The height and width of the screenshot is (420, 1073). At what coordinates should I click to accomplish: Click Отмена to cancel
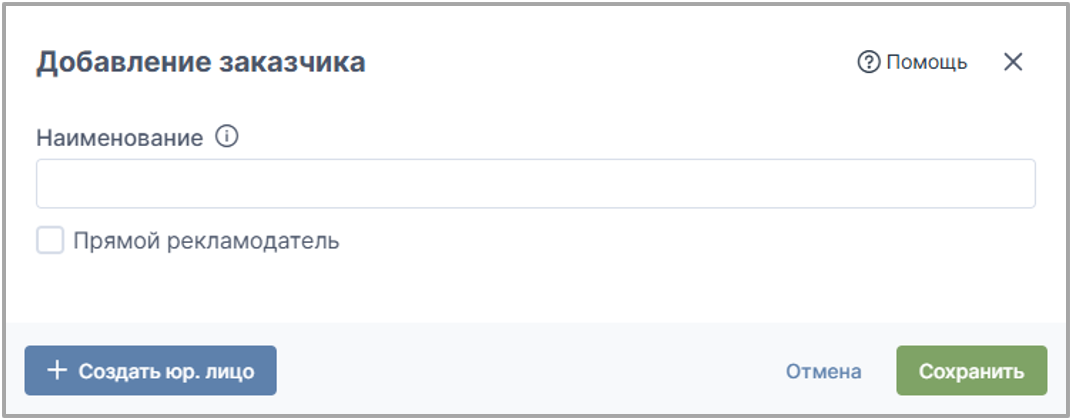click(x=823, y=371)
